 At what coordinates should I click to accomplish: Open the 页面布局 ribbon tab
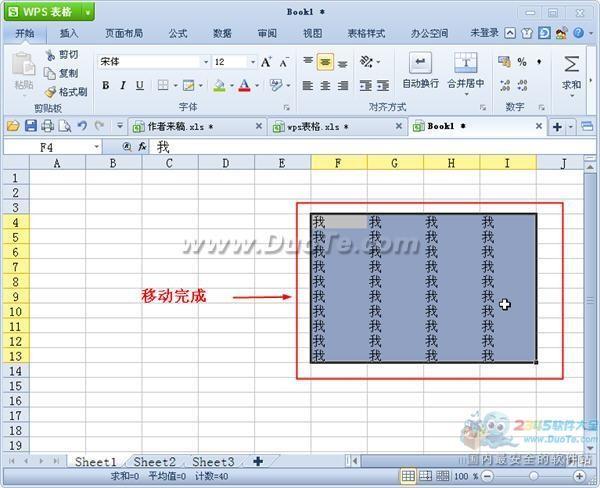pyautogui.click(x=123, y=33)
